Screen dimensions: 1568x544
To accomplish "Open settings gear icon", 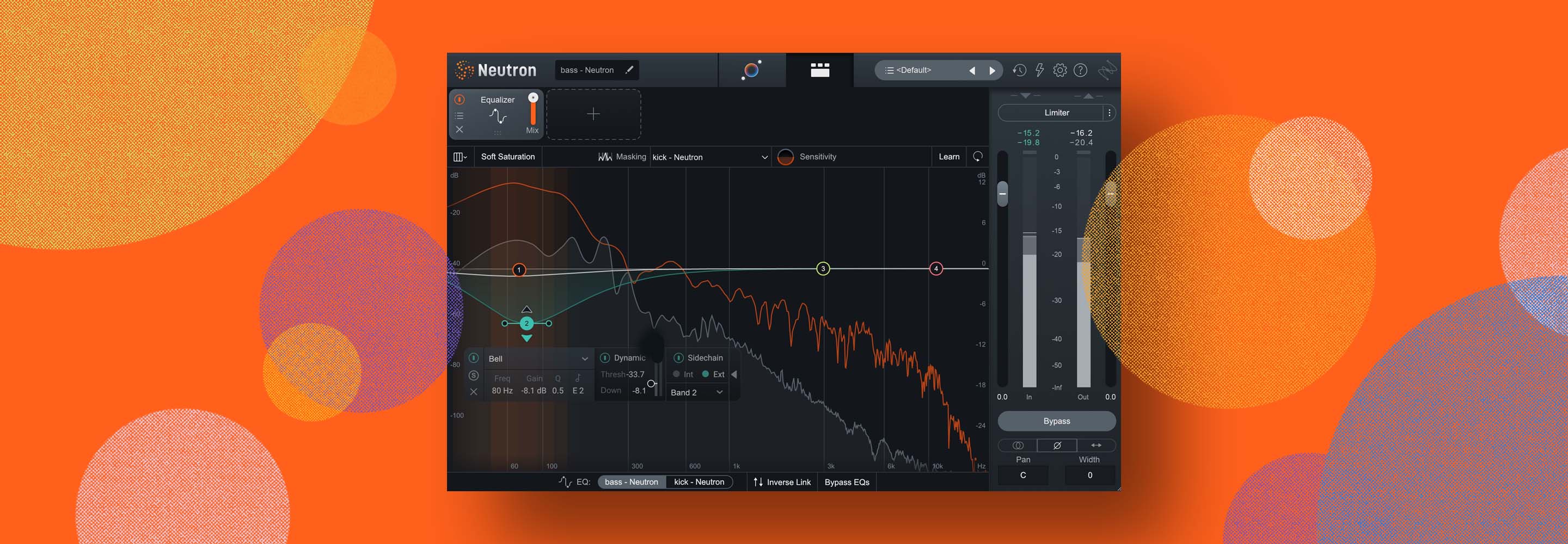I will pyautogui.click(x=1059, y=71).
